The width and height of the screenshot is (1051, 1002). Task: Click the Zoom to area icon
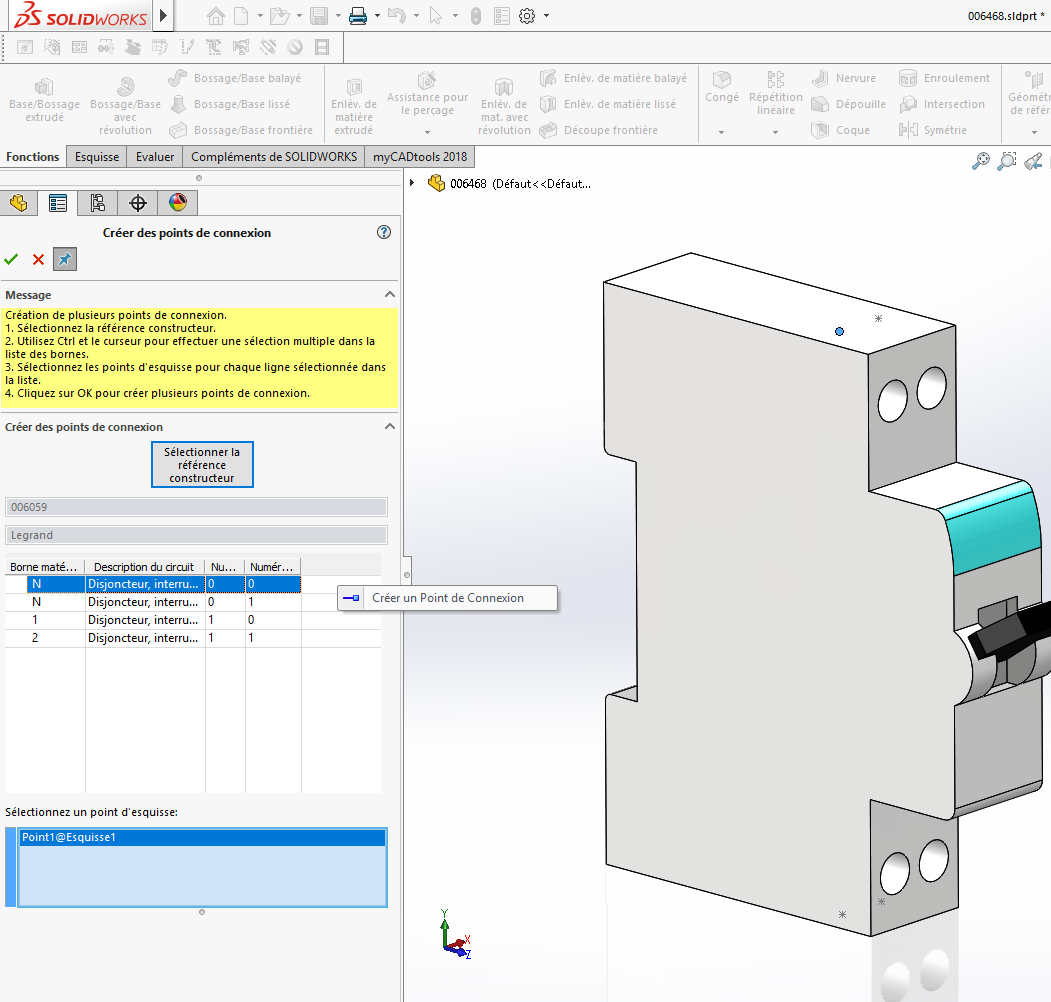(1007, 161)
